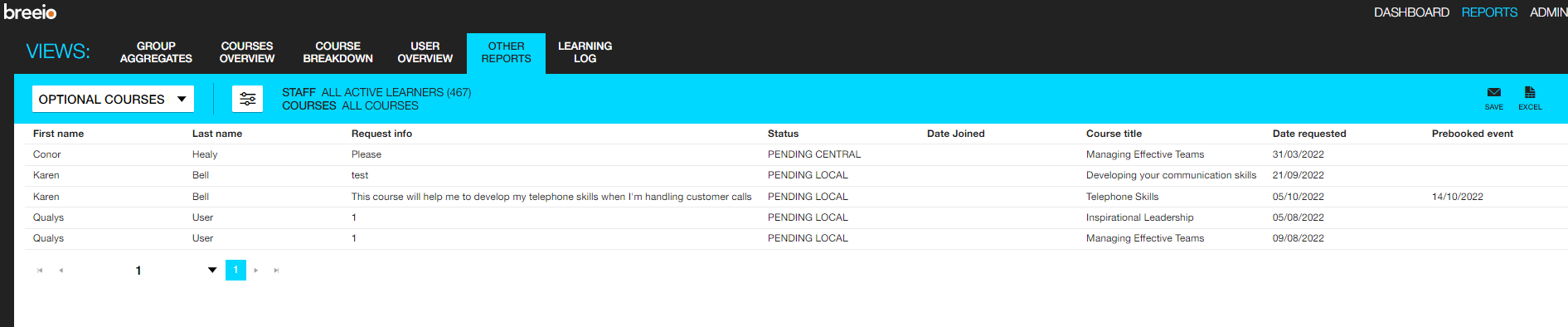Click the breeio logo

tap(31, 12)
